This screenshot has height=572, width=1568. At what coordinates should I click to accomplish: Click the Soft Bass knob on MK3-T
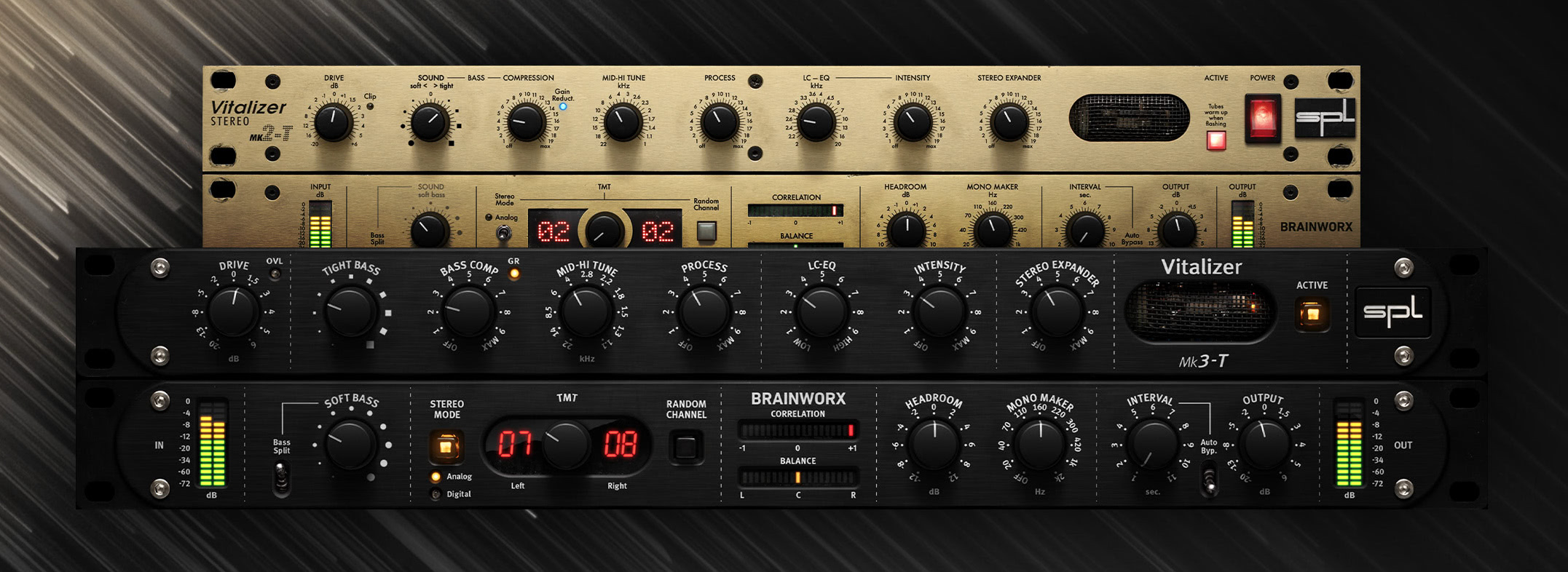tap(350, 444)
